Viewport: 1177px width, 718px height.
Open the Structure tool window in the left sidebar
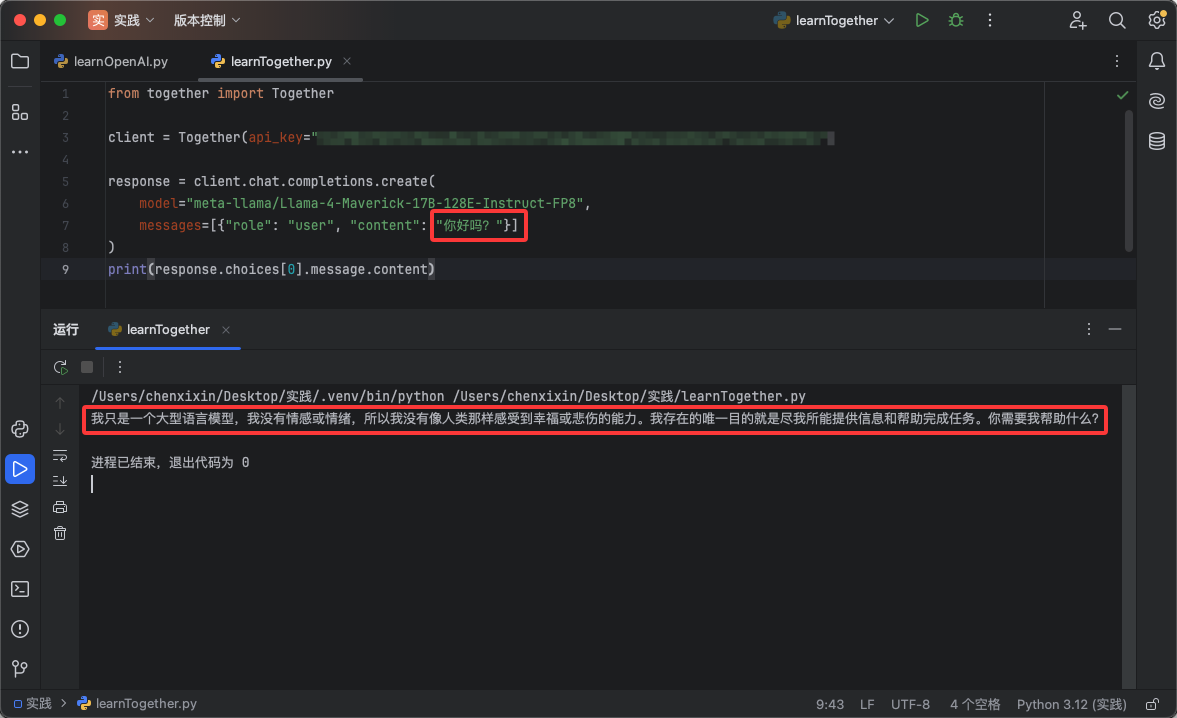point(20,113)
